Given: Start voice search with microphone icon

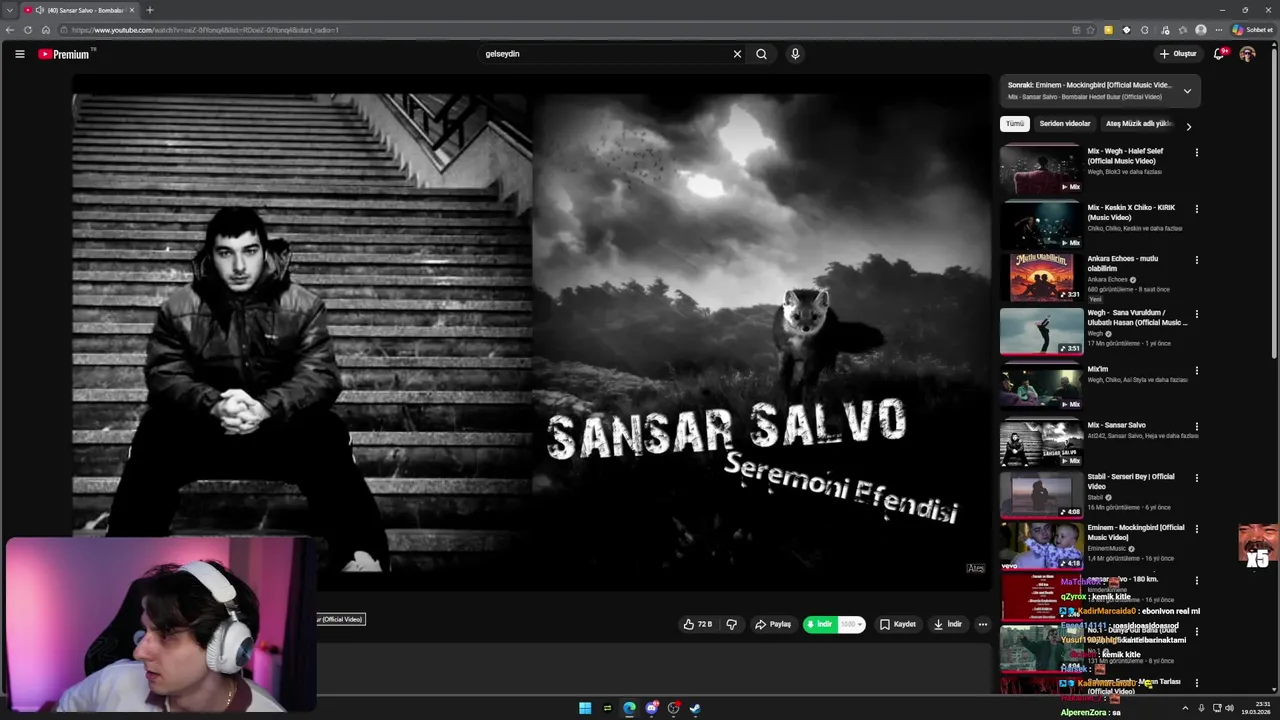Looking at the screenshot, I should click(795, 54).
